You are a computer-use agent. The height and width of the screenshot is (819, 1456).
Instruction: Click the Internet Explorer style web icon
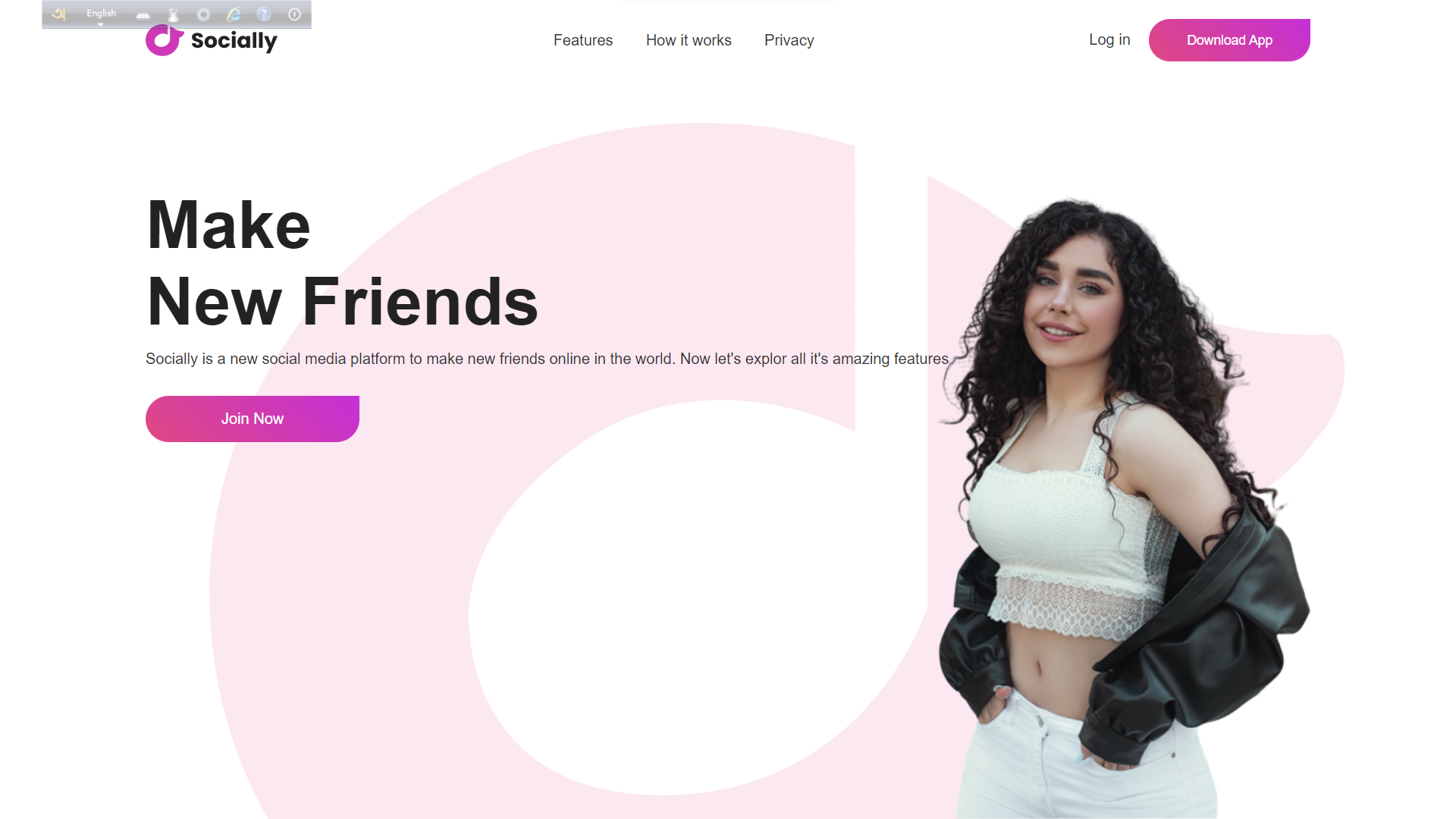234,14
